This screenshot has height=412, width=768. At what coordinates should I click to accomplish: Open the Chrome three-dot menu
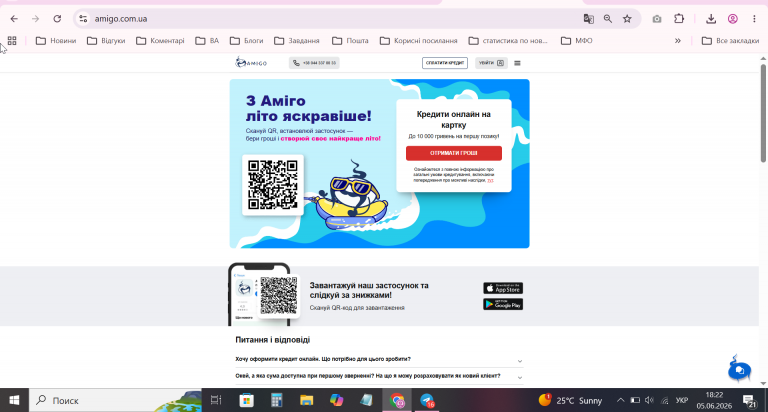click(754, 19)
